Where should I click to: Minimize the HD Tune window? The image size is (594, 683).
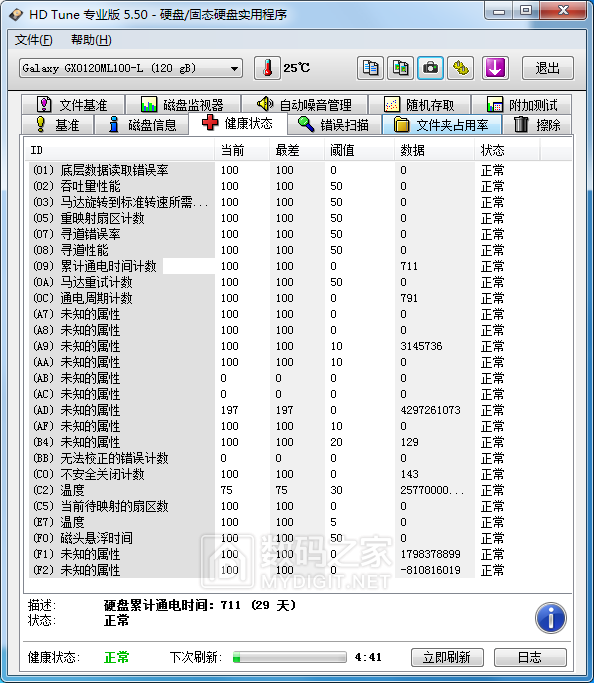coord(499,11)
